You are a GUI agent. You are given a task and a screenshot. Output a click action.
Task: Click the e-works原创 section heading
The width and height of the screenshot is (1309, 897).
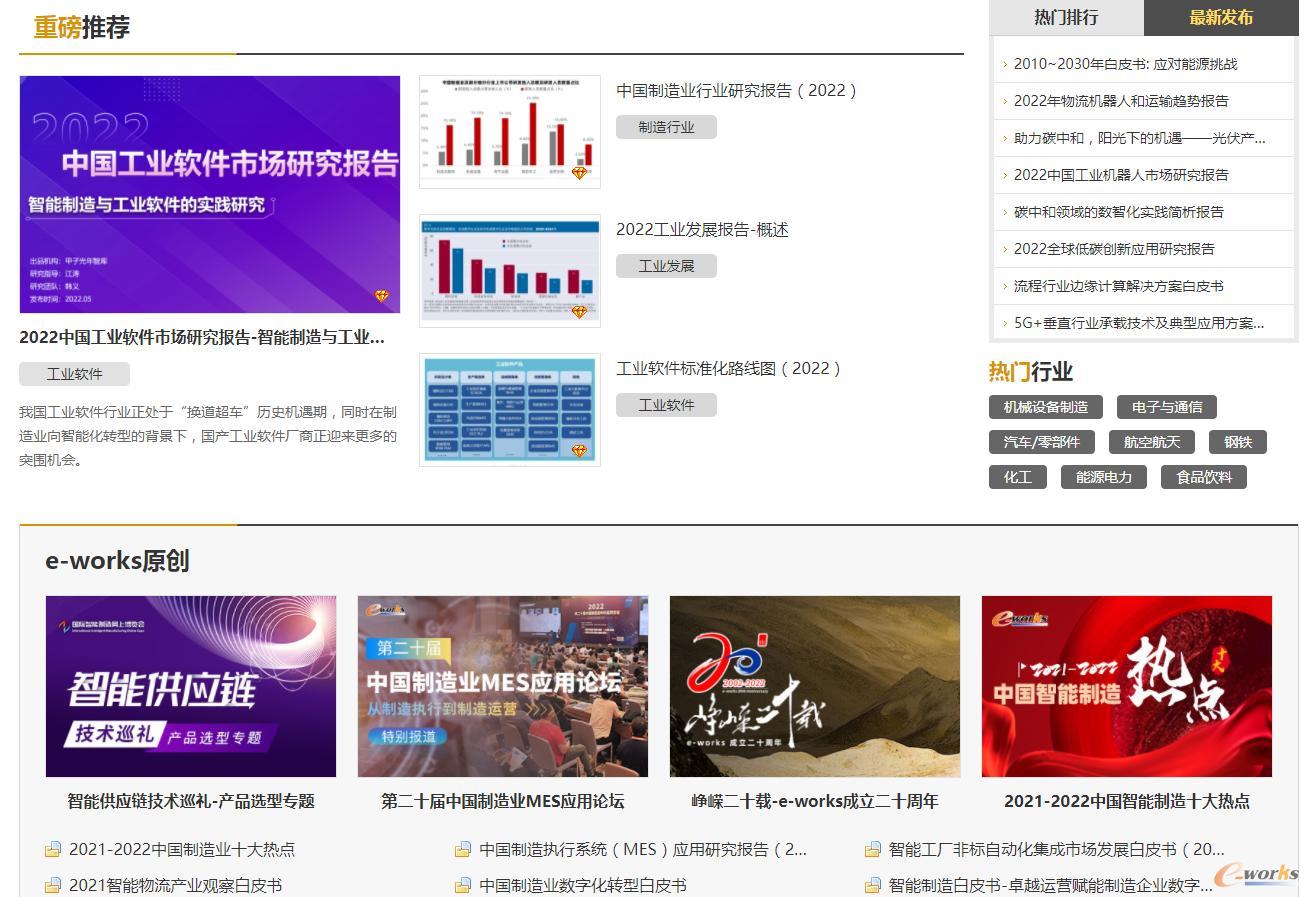(x=117, y=561)
